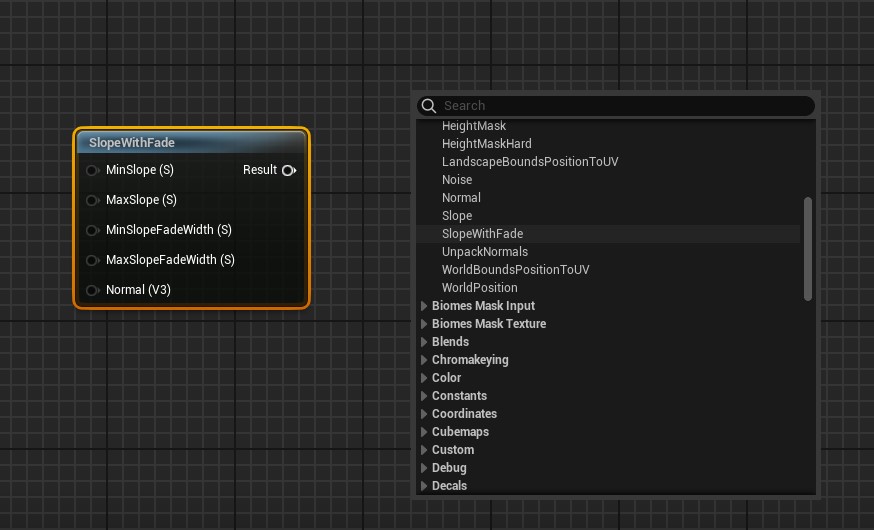Select UnpackNormals from the list

(x=484, y=252)
